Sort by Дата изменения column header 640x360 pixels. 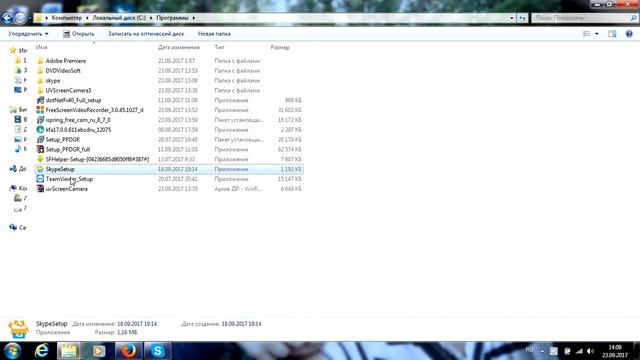click(x=179, y=47)
